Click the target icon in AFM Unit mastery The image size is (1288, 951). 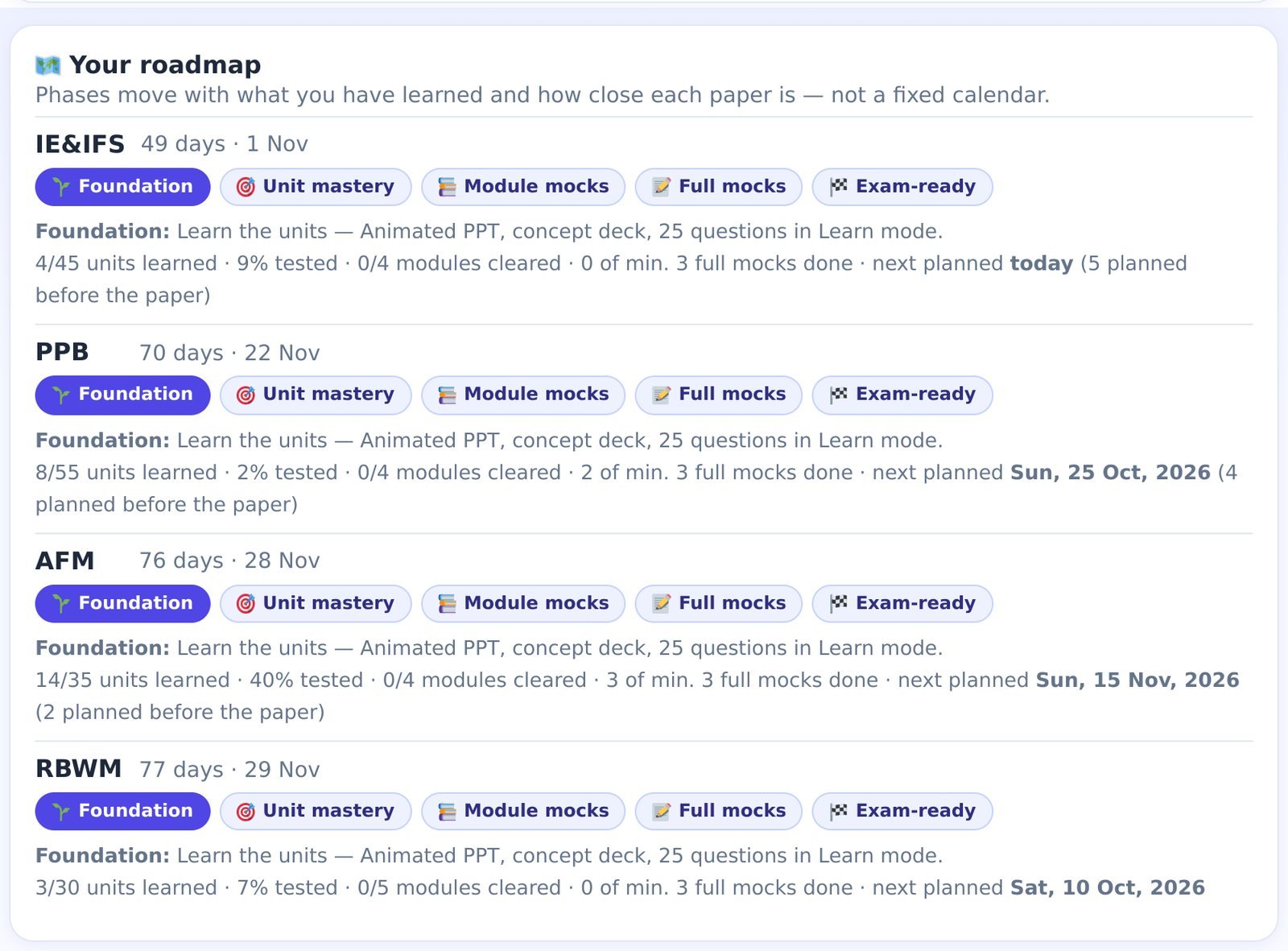tap(246, 603)
